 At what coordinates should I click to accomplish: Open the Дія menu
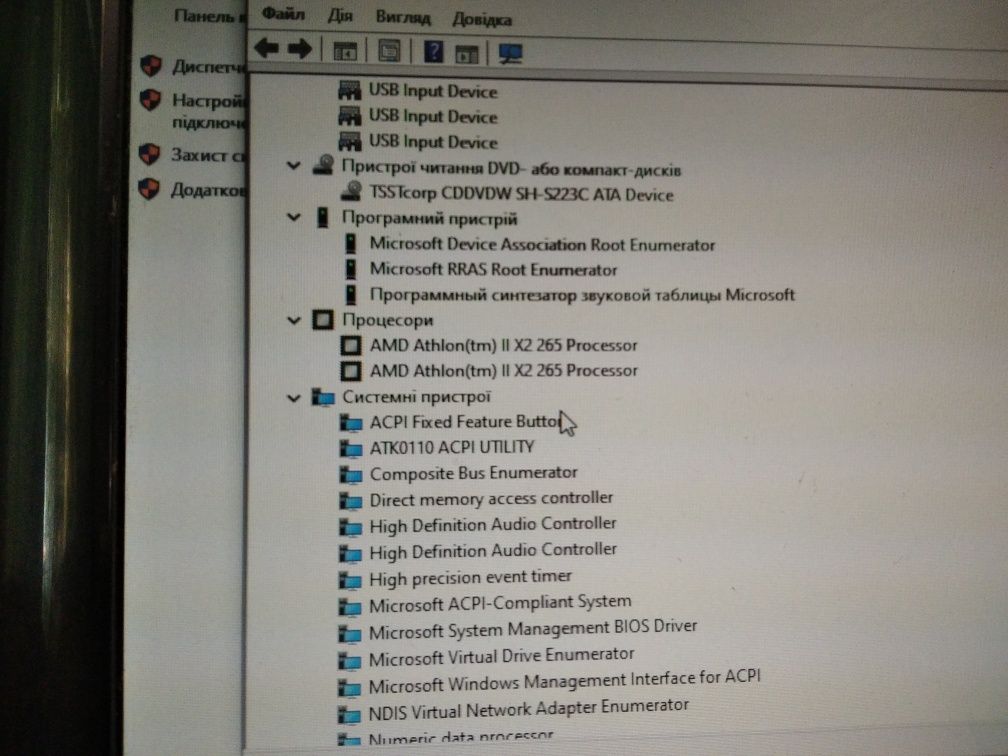point(340,15)
